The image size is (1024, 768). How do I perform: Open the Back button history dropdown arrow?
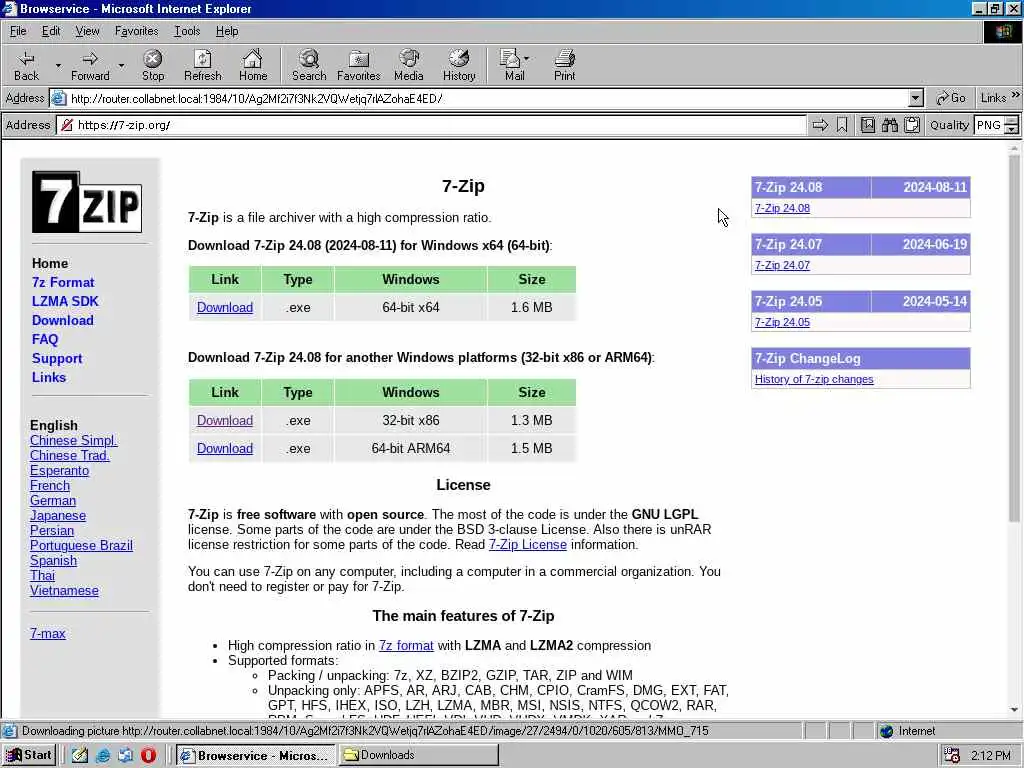[57, 65]
